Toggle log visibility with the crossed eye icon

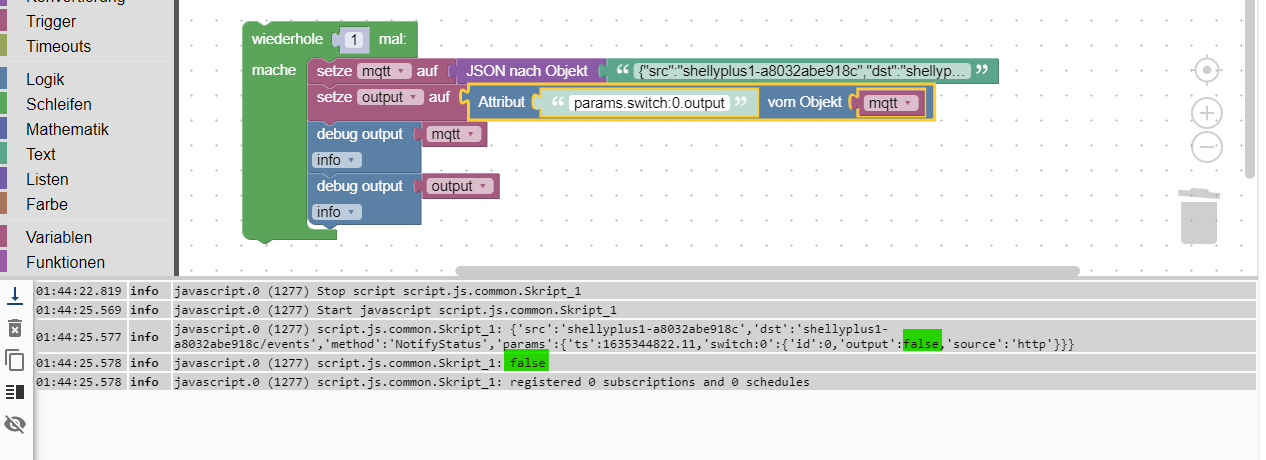coord(15,424)
